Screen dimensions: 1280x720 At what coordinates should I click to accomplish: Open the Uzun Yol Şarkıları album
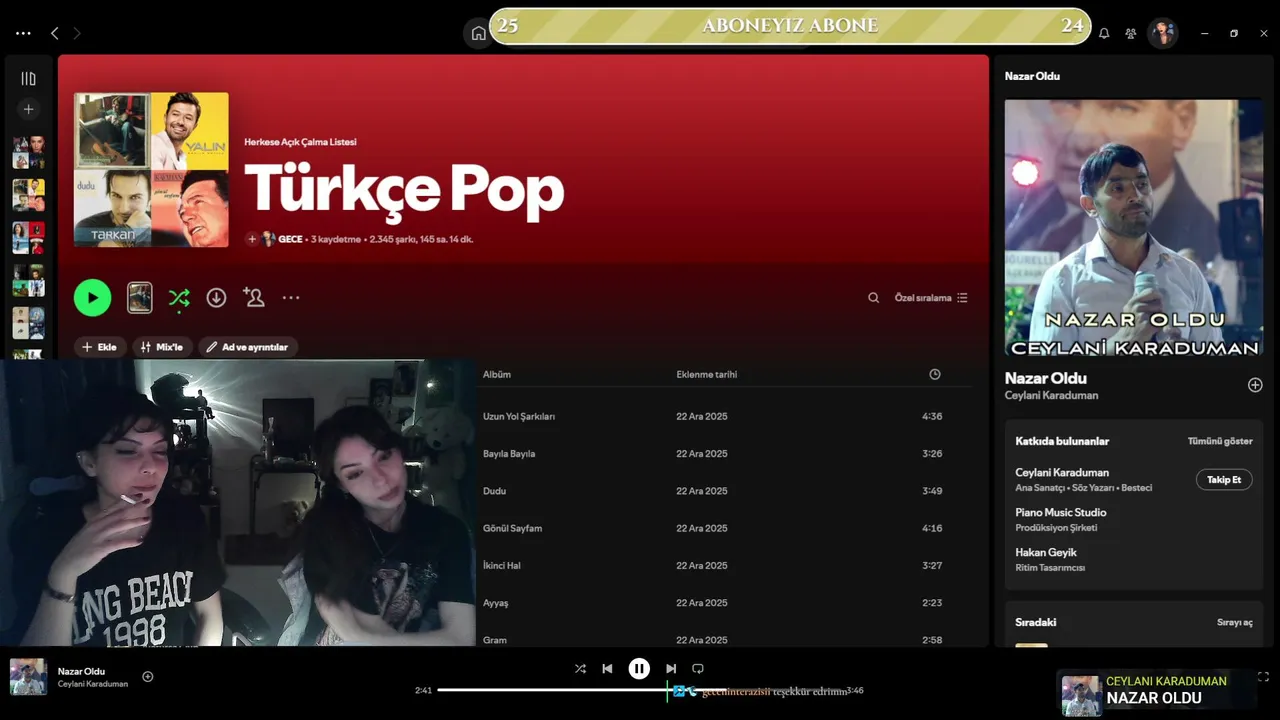pyautogui.click(x=518, y=416)
